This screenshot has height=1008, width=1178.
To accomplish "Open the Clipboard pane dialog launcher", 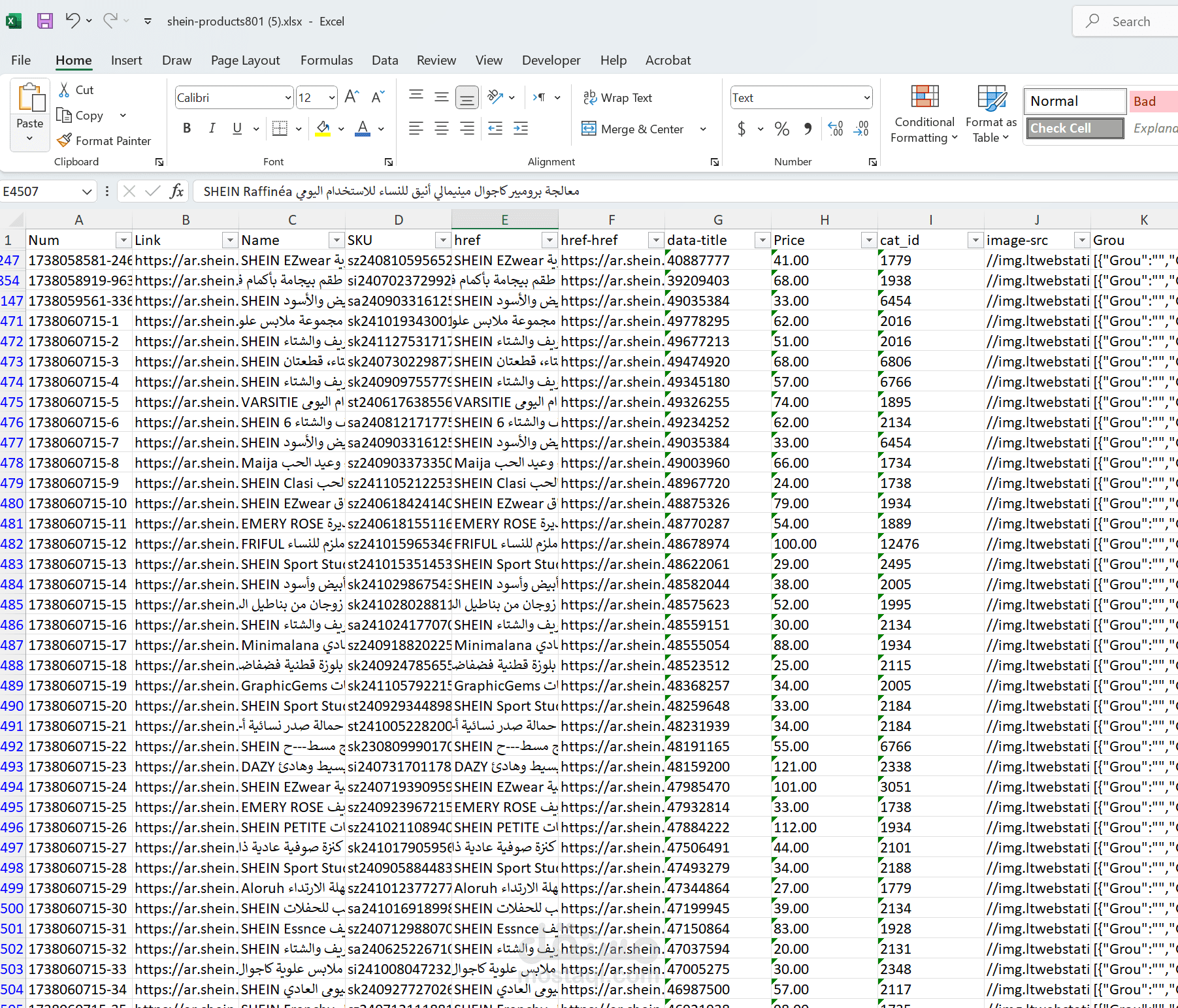I will click(159, 162).
